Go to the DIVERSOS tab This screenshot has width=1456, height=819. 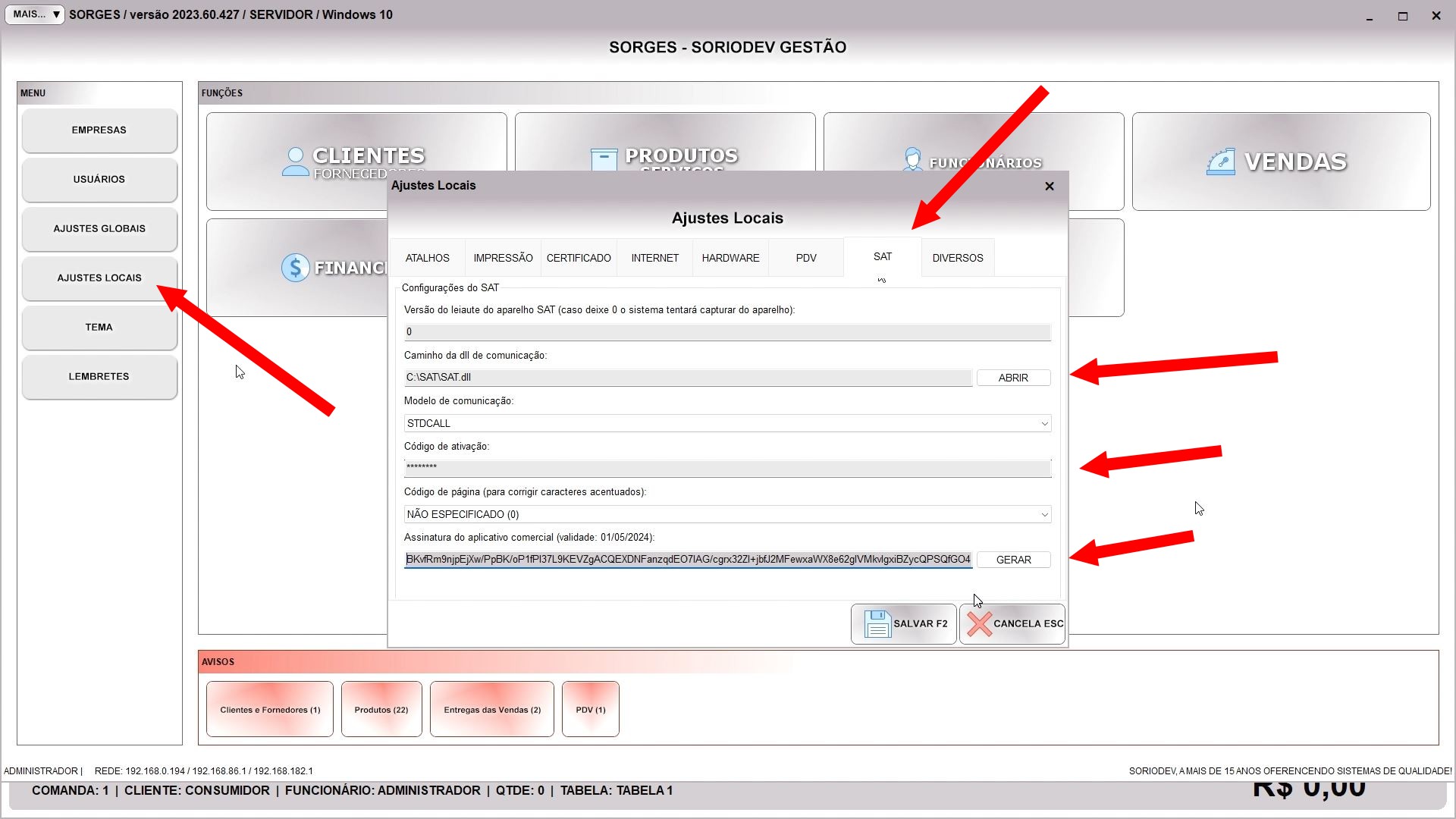(x=958, y=258)
